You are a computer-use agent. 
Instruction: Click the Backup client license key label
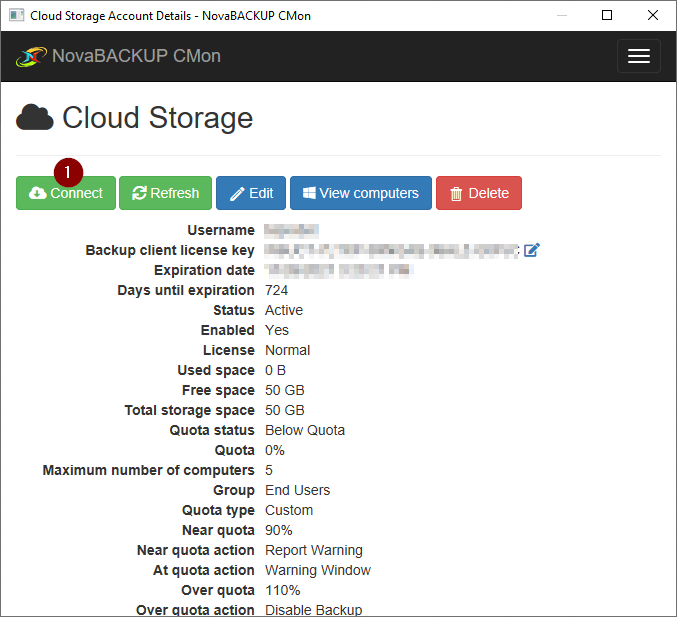click(x=170, y=250)
